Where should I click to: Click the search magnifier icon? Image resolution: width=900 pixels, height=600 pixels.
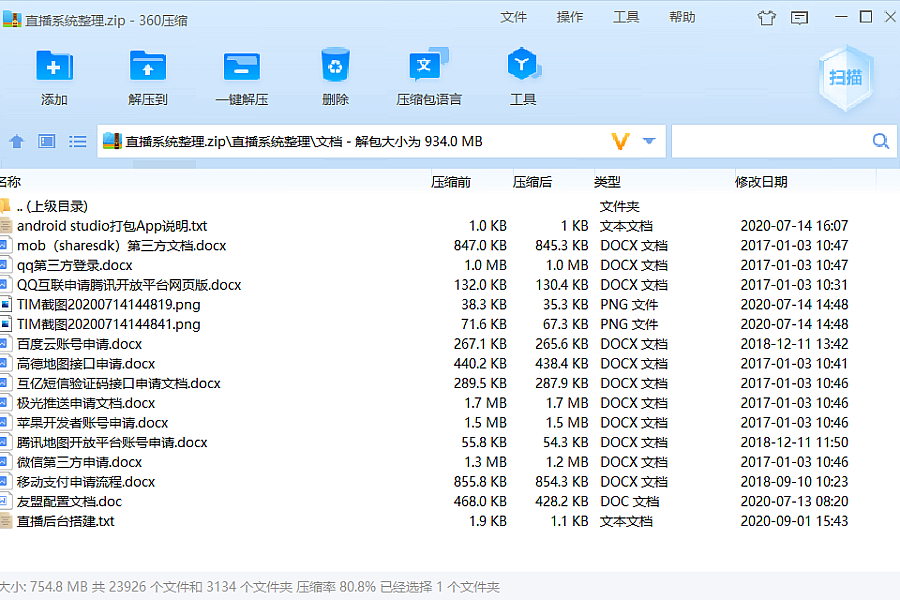tap(880, 141)
